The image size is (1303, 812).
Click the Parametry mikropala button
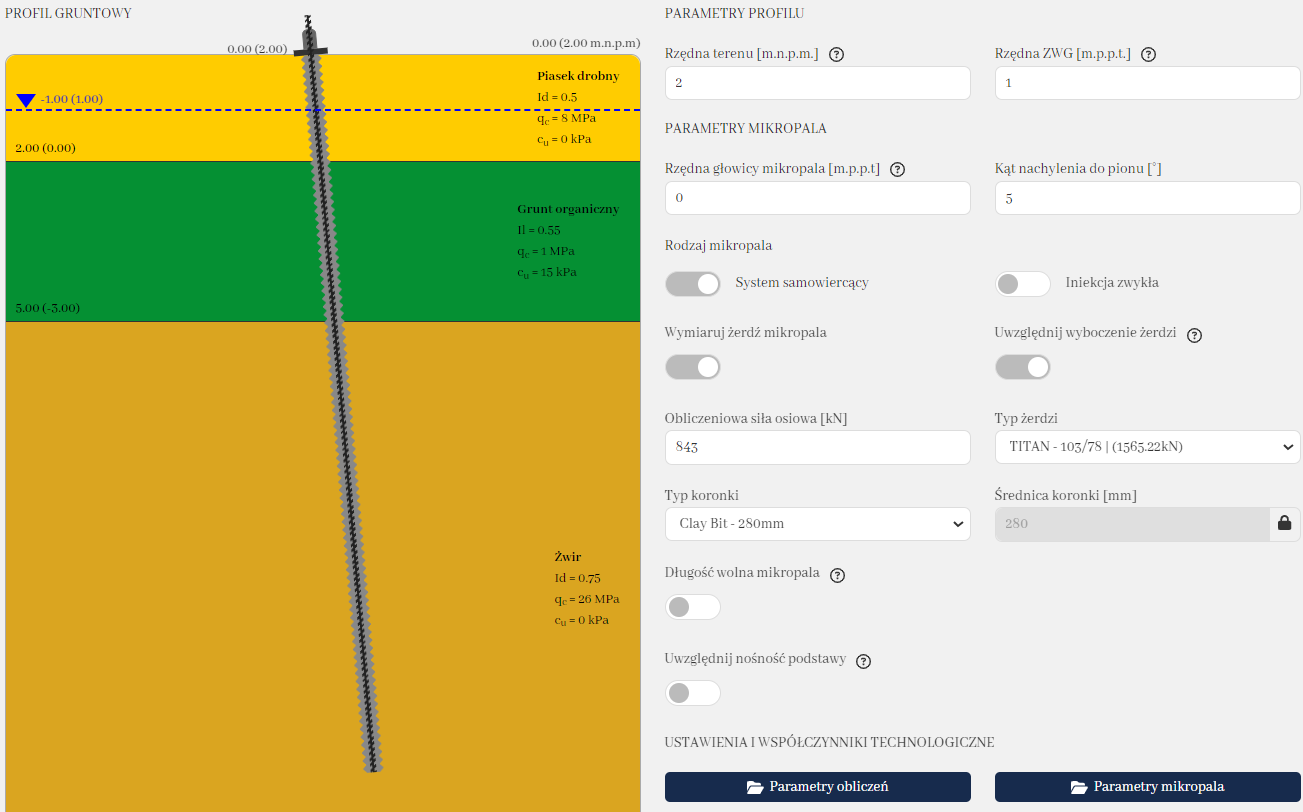[x=1147, y=787]
